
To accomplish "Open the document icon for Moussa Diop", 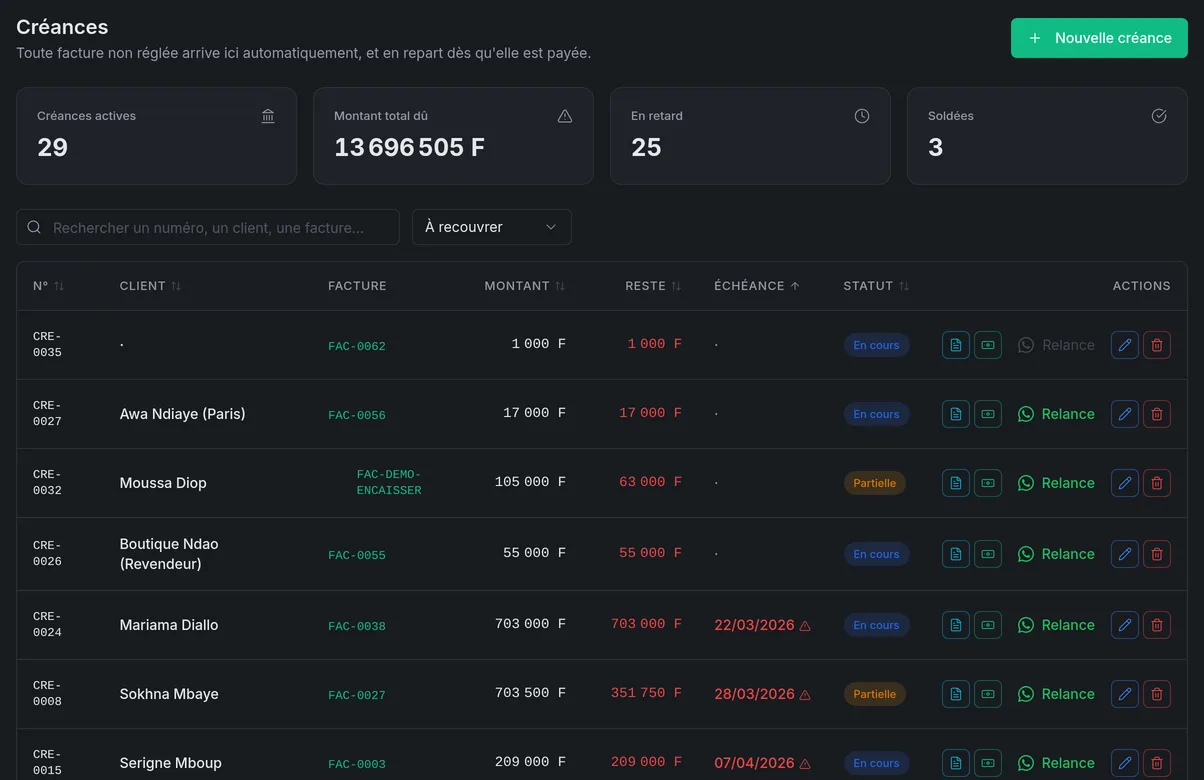I will point(956,483).
